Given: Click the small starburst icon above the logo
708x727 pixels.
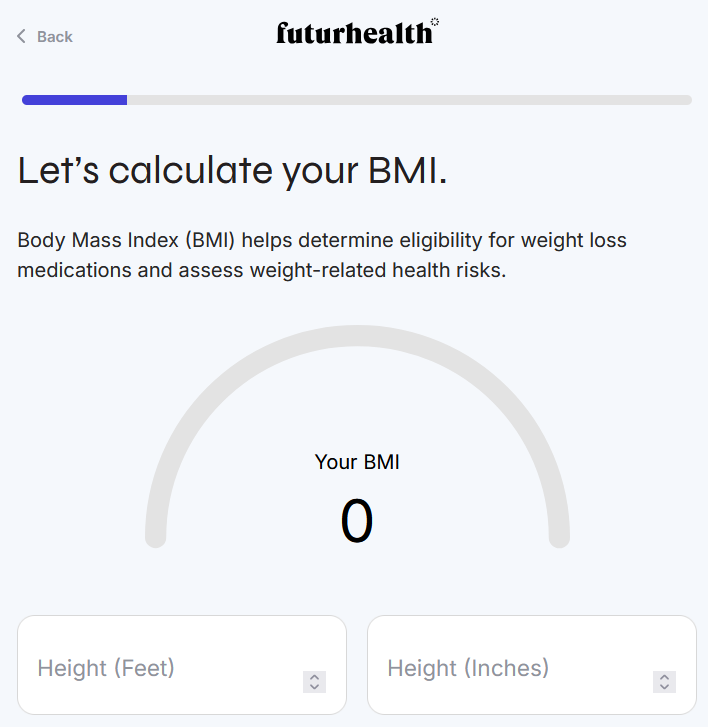Looking at the screenshot, I should [435, 21].
